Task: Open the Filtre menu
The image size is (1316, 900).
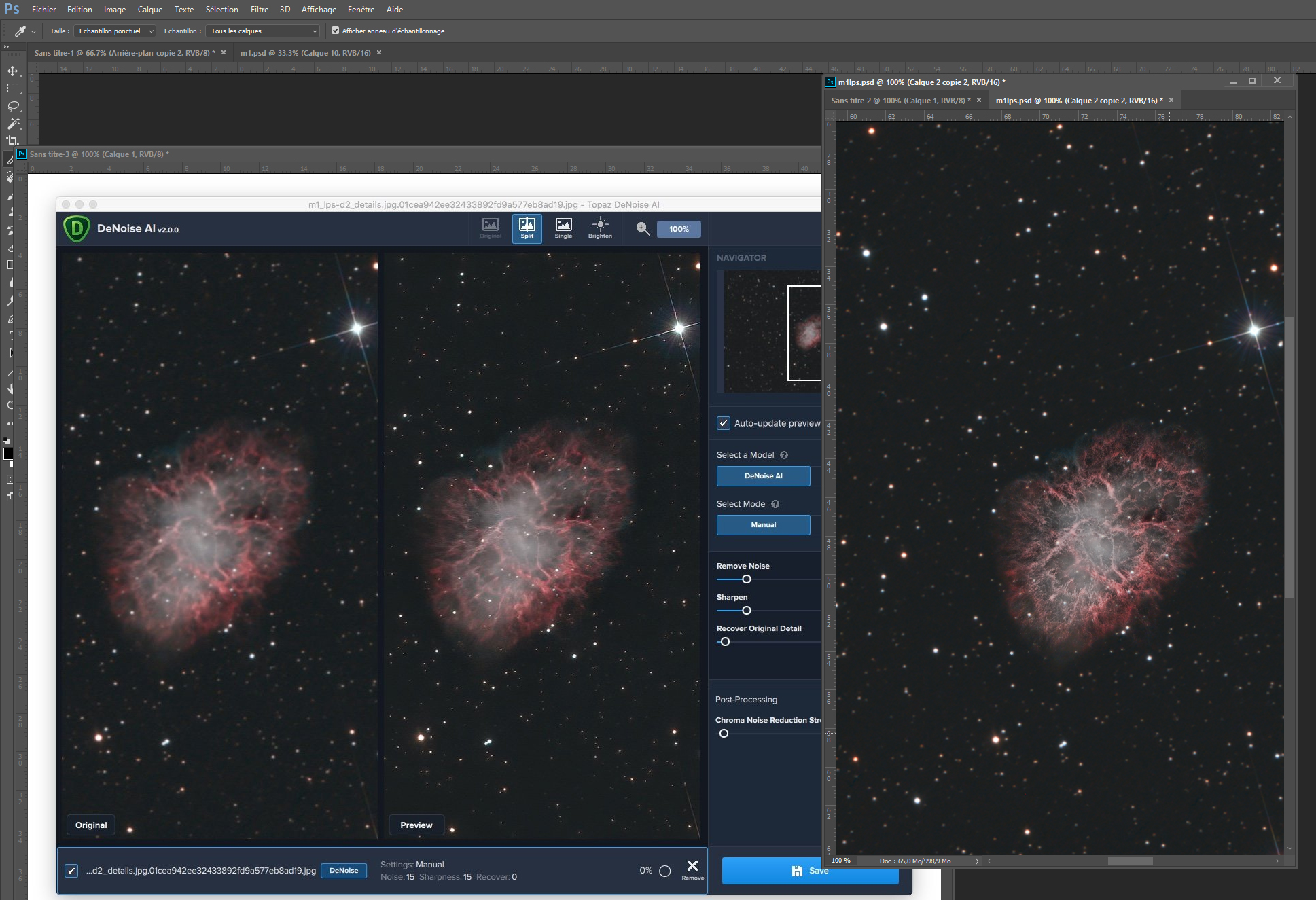Action: [260, 10]
